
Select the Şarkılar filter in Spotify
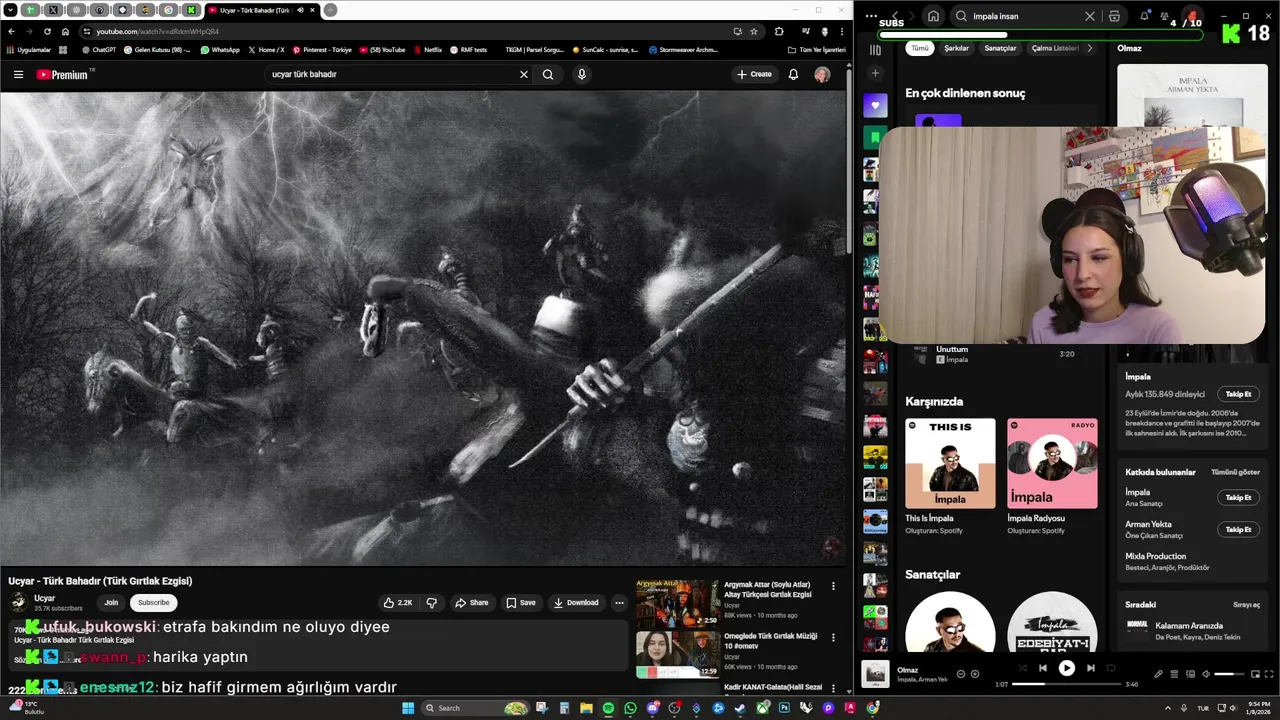(957, 48)
